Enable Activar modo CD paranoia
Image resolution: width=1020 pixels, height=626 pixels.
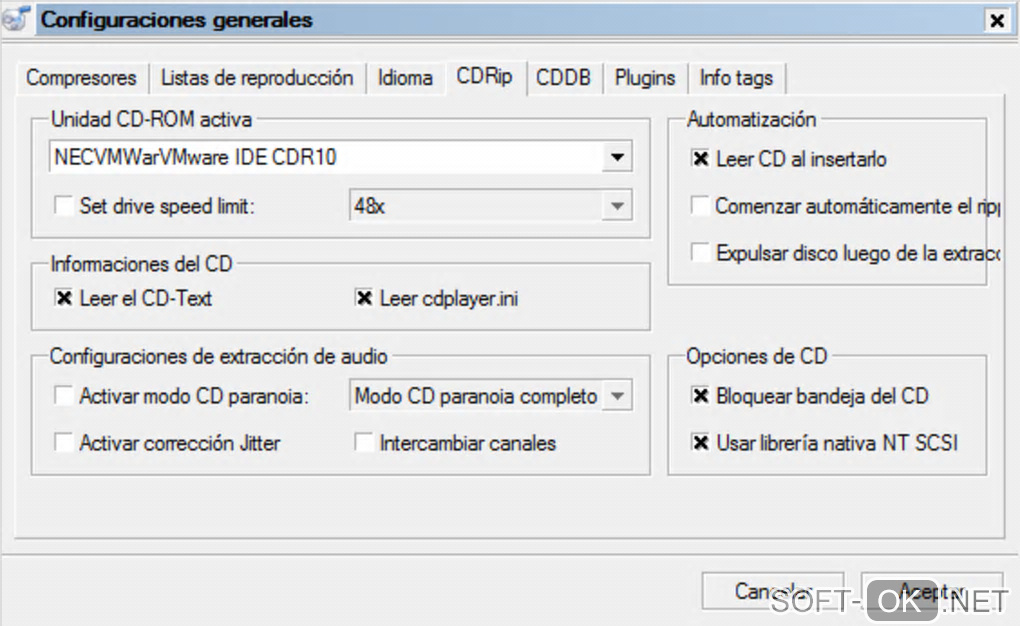click(x=64, y=396)
